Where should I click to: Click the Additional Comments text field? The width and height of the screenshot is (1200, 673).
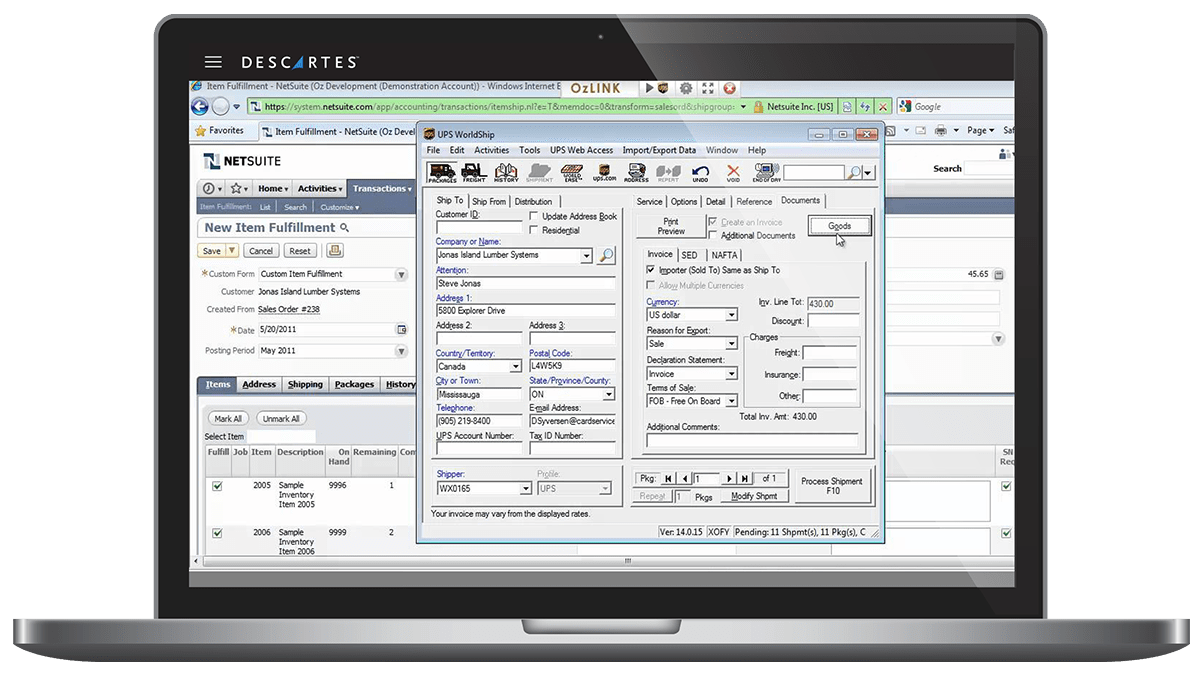[x=752, y=440]
